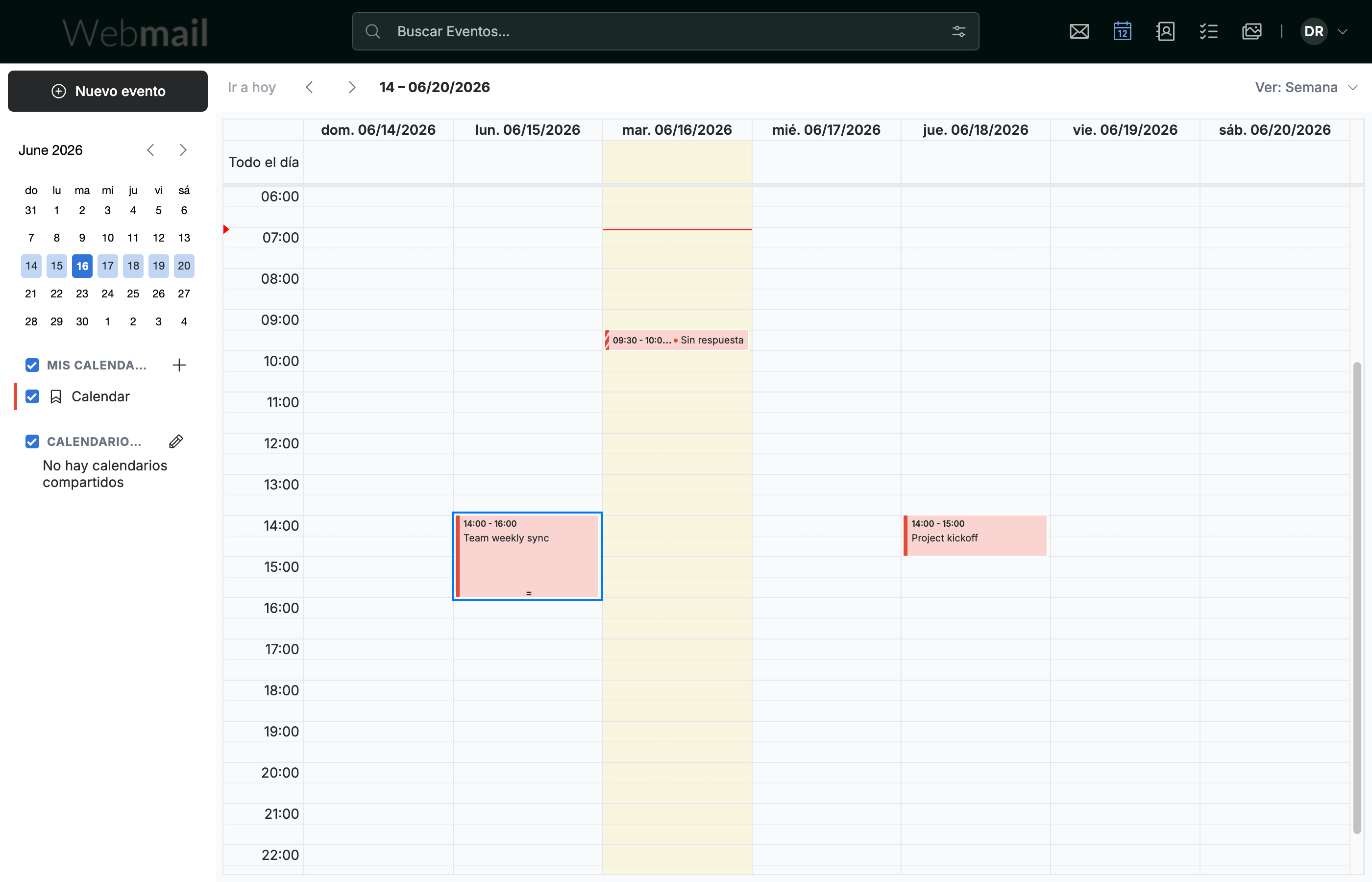
Task: Click the bookmark icon beside Calendar
Action: coord(55,397)
